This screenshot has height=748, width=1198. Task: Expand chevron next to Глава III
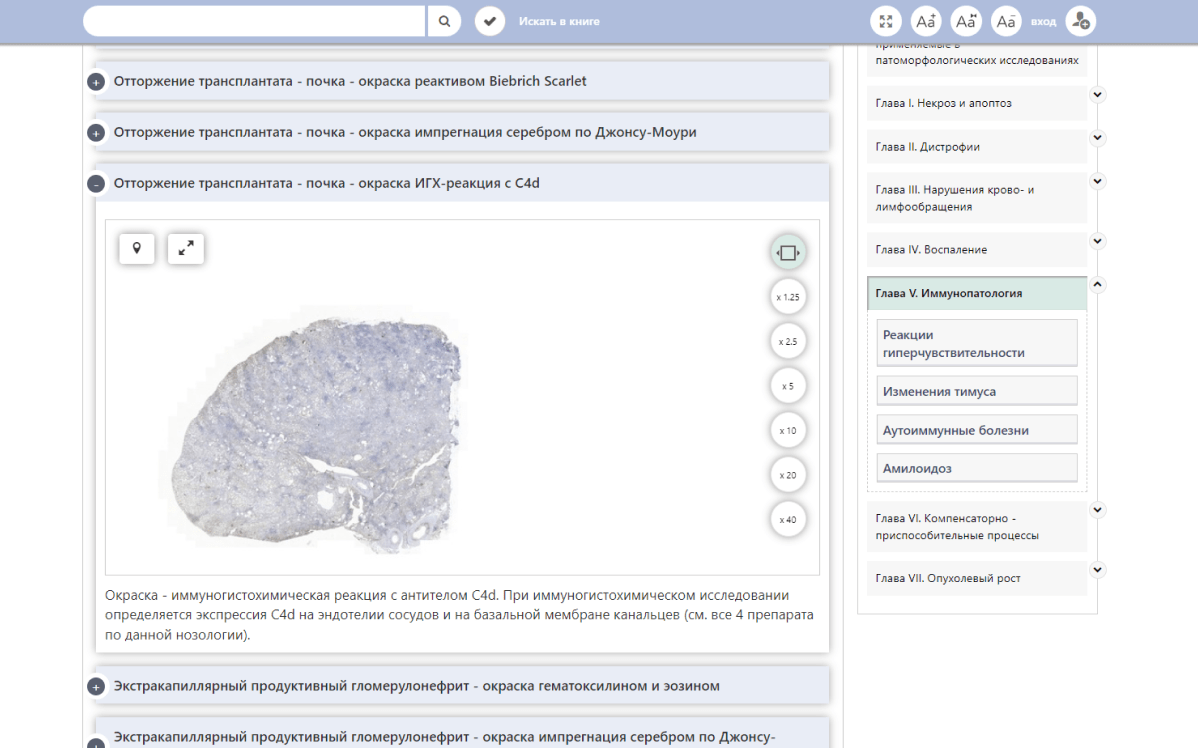[x=1097, y=182]
